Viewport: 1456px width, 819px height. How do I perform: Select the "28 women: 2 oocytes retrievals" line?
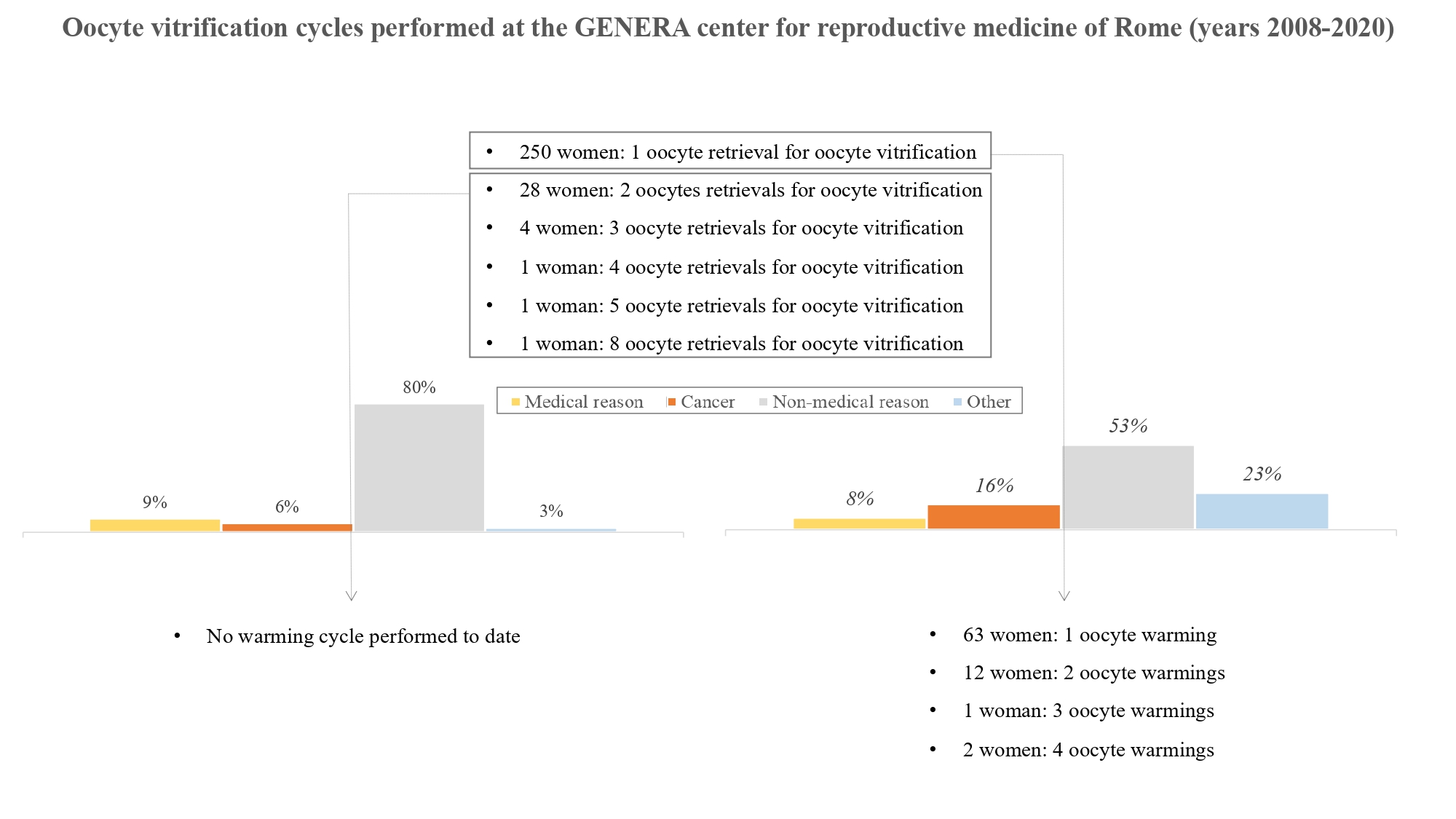coord(750,190)
